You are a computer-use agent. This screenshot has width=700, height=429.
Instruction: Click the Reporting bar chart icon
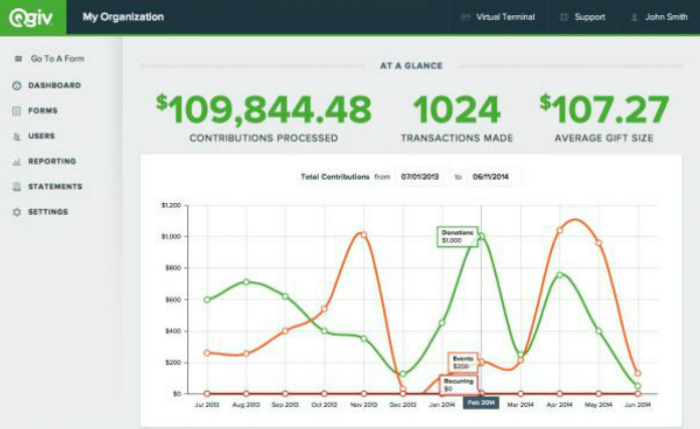pyautogui.click(x=16, y=162)
